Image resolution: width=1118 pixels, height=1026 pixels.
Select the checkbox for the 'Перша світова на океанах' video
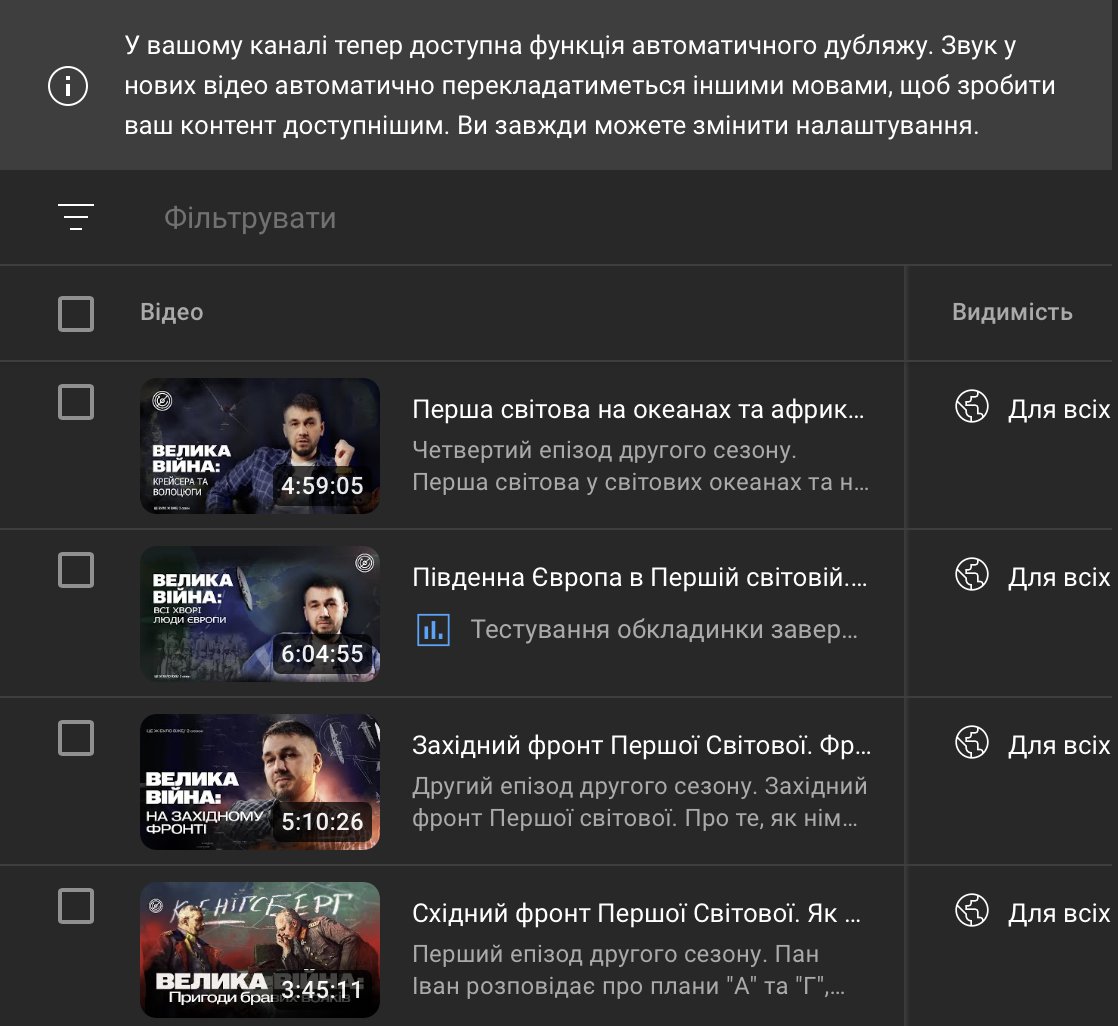point(76,403)
